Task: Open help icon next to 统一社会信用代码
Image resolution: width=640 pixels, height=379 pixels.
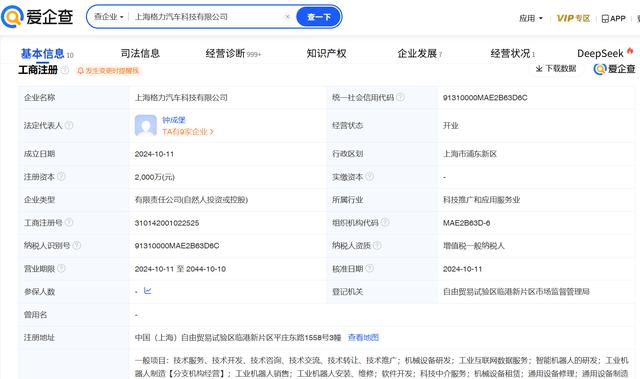Action: pyautogui.click(x=400, y=97)
